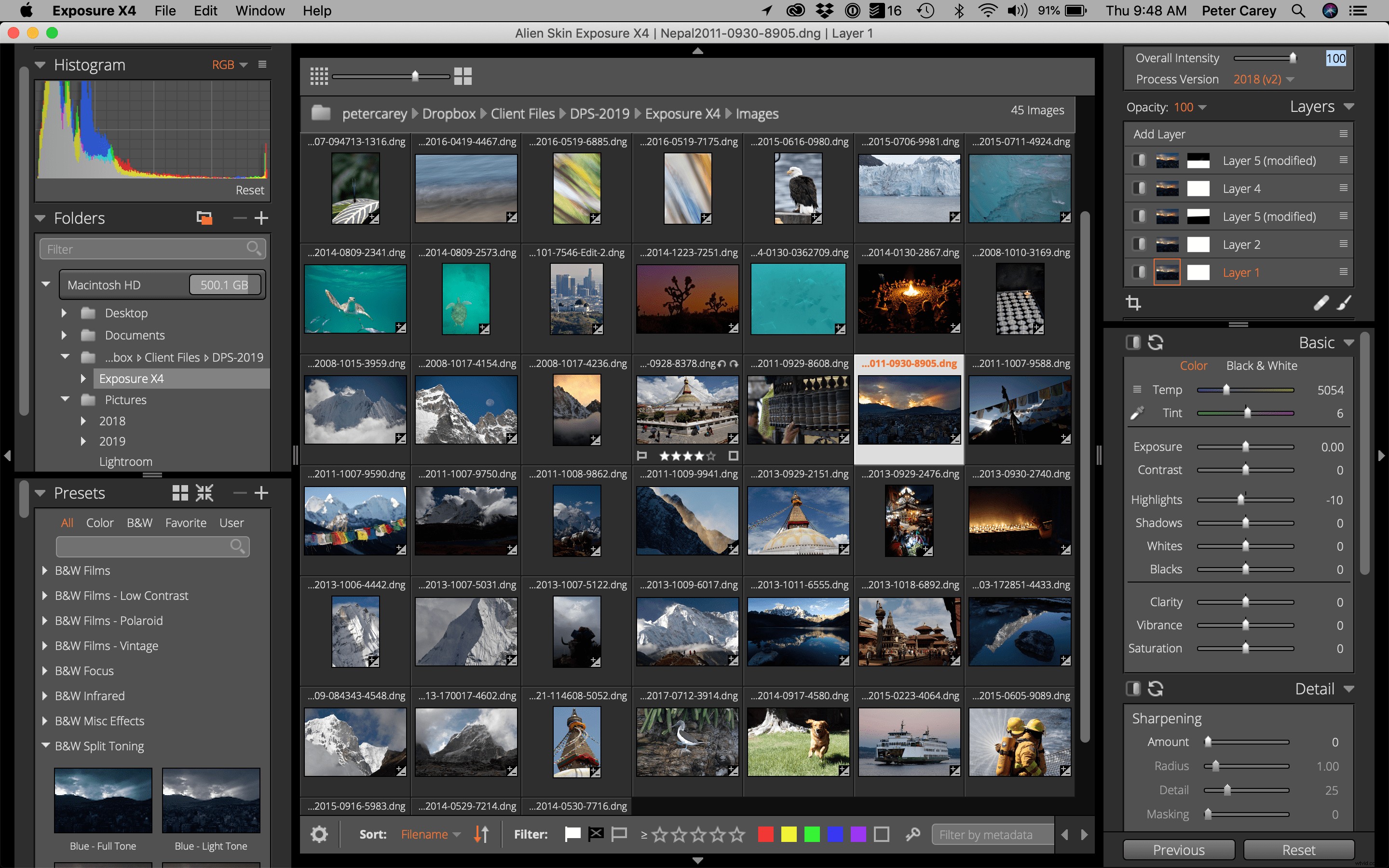This screenshot has height=868, width=1389.
Task: Filter by the red color label
Action: point(766,834)
